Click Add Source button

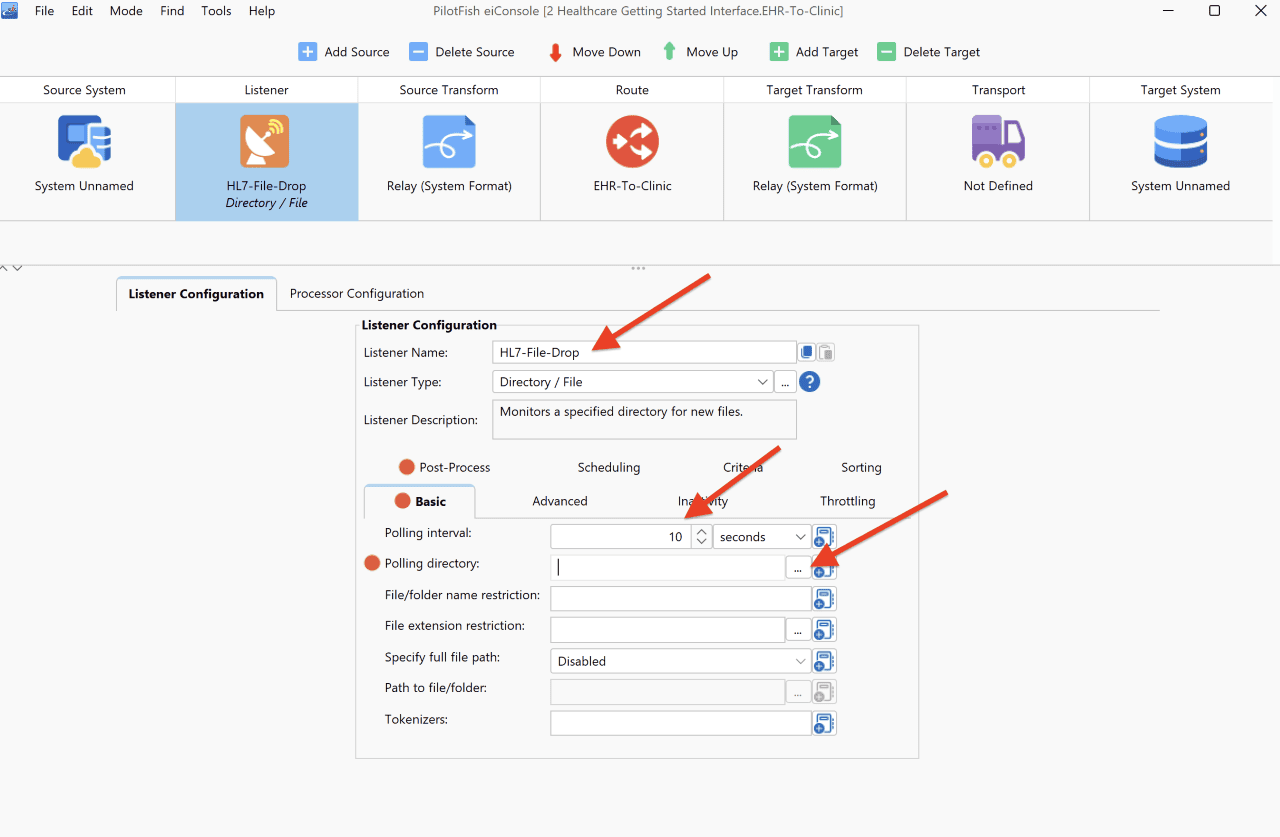(344, 52)
